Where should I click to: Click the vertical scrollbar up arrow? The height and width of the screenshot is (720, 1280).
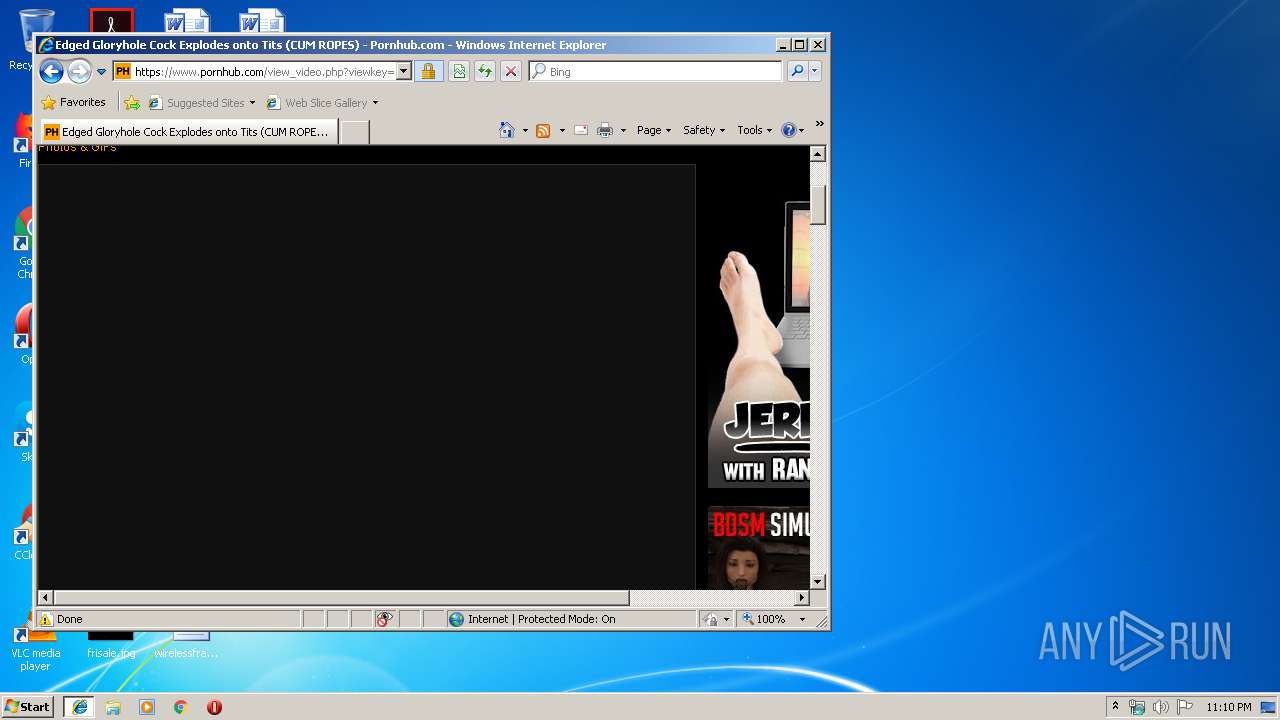[817, 154]
